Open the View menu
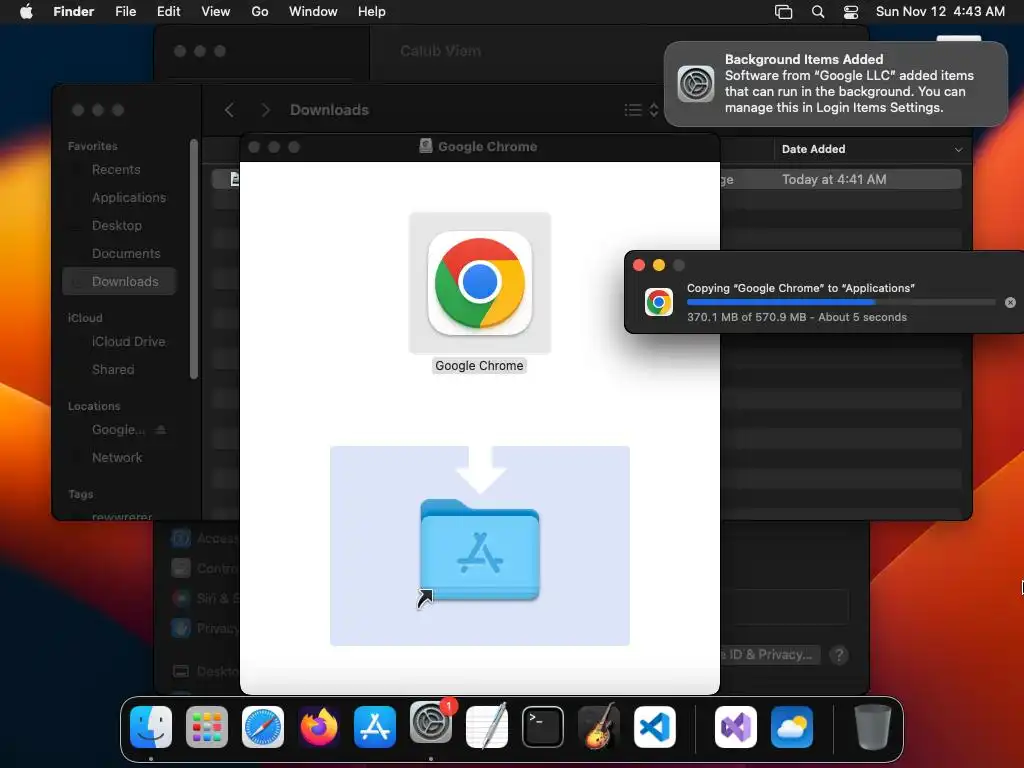The height and width of the screenshot is (768, 1024). pyautogui.click(x=216, y=12)
